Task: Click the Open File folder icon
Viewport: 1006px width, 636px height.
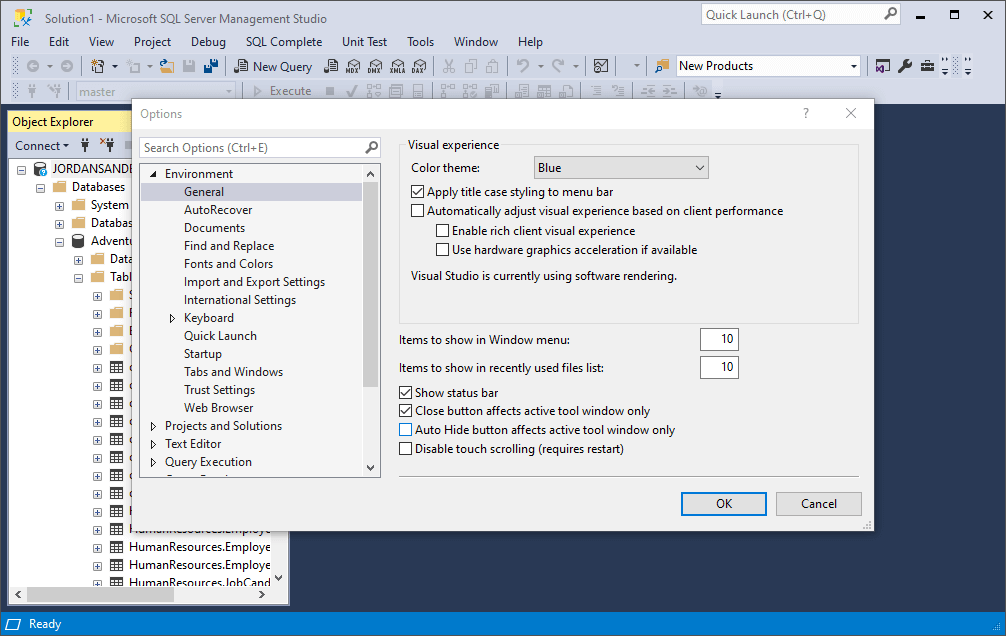Action: (167, 66)
